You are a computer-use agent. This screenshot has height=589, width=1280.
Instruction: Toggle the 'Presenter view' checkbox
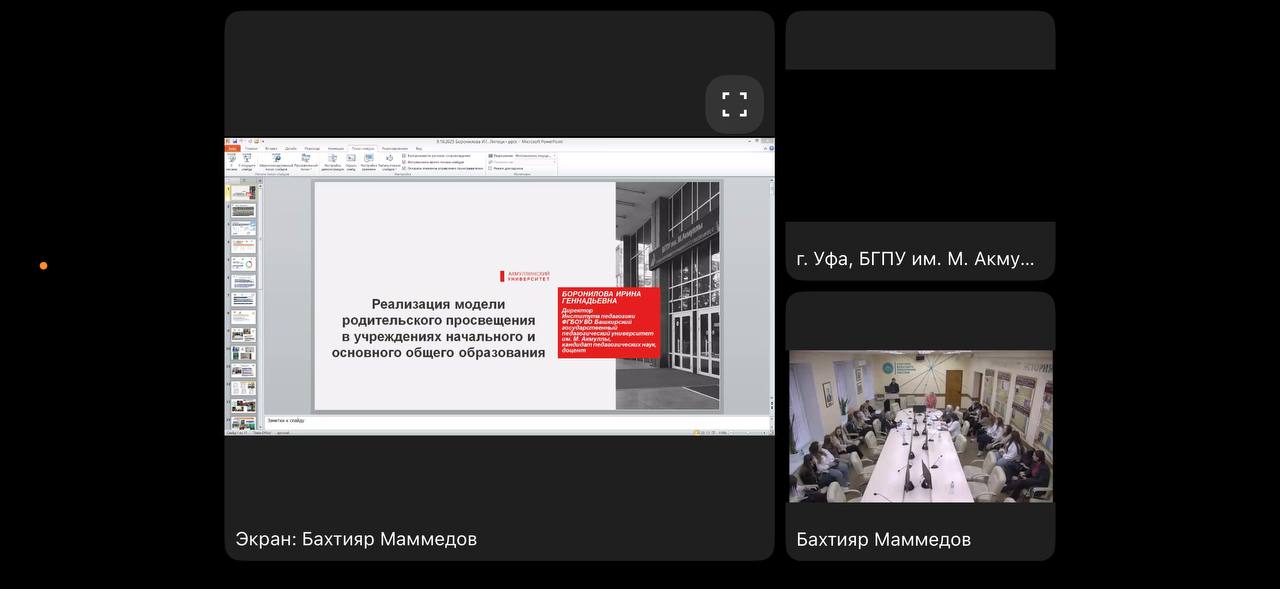tap(490, 168)
